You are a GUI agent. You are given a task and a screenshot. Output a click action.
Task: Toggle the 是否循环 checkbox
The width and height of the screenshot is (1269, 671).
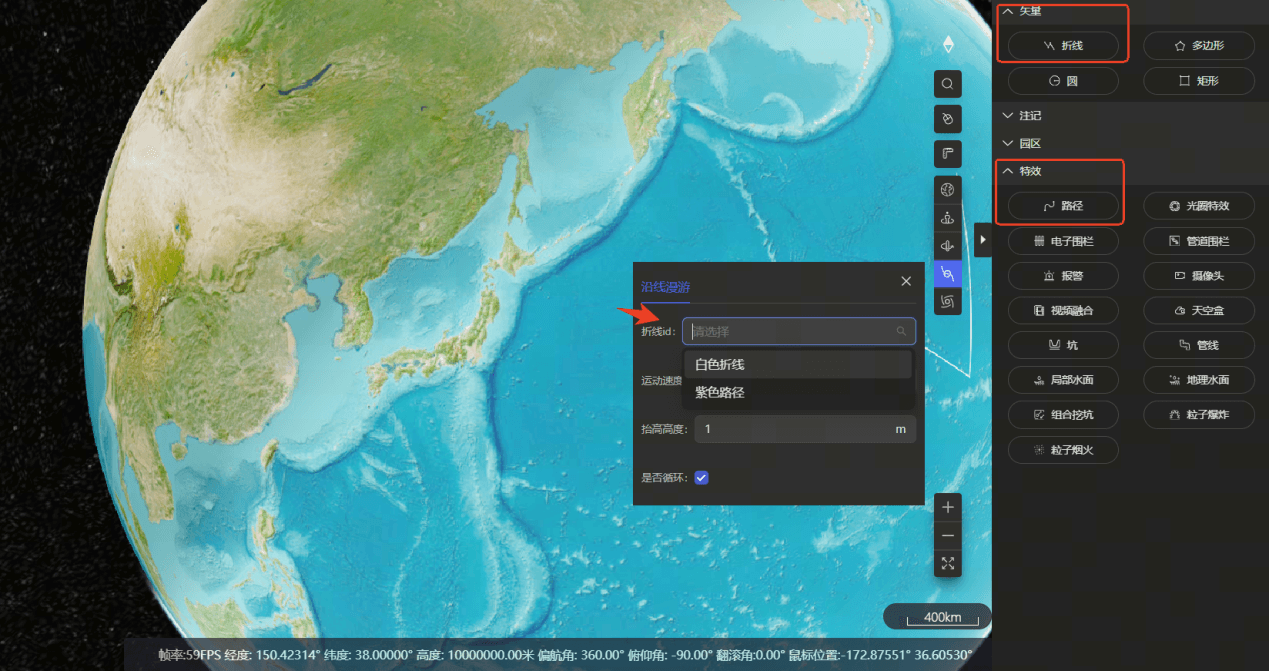pyautogui.click(x=701, y=478)
